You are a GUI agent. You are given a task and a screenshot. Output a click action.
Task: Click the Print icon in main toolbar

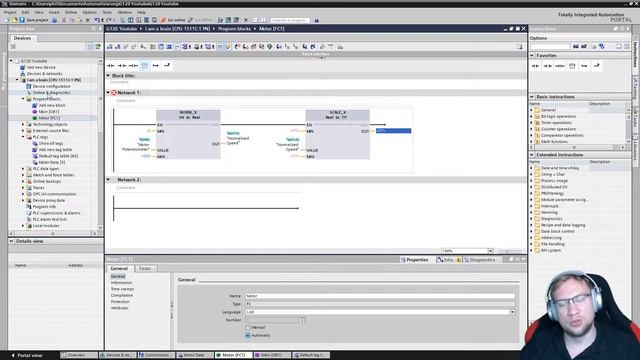54,20
